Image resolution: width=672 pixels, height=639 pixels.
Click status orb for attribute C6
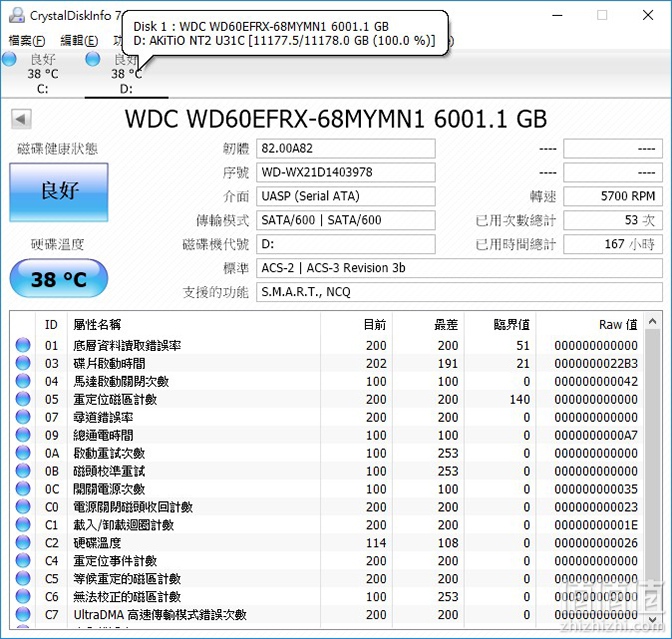23,597
